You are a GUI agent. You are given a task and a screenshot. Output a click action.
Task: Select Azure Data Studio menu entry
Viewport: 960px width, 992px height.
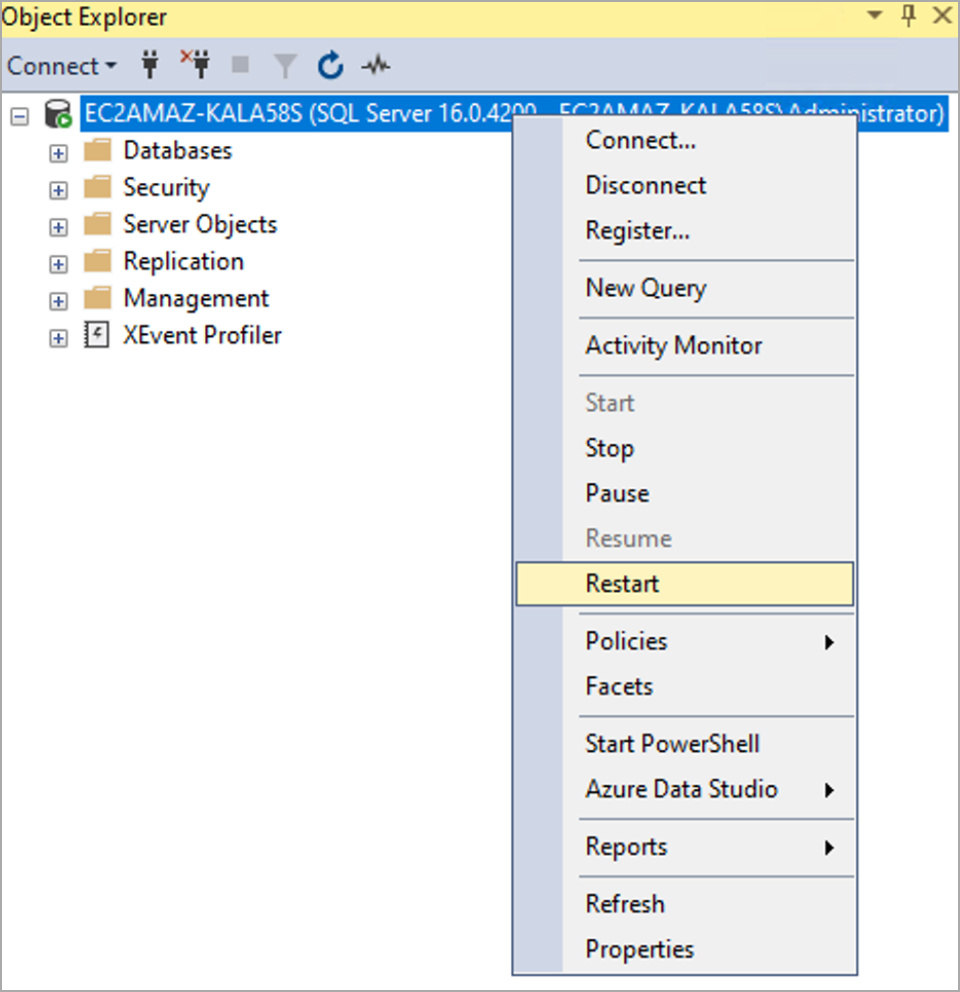coord(685,790)
